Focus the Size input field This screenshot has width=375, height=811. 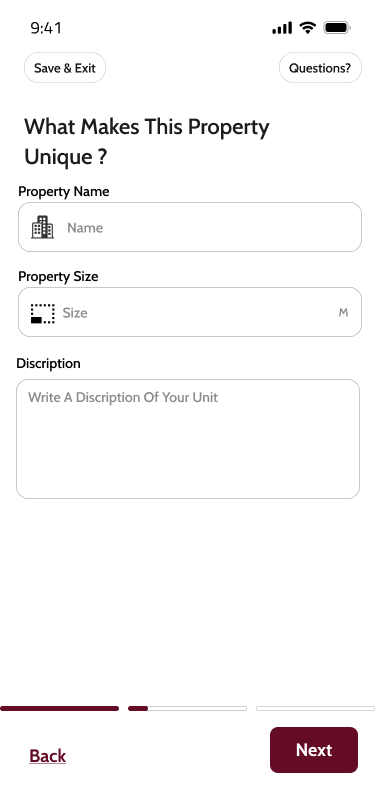click(x=190, y=312)
